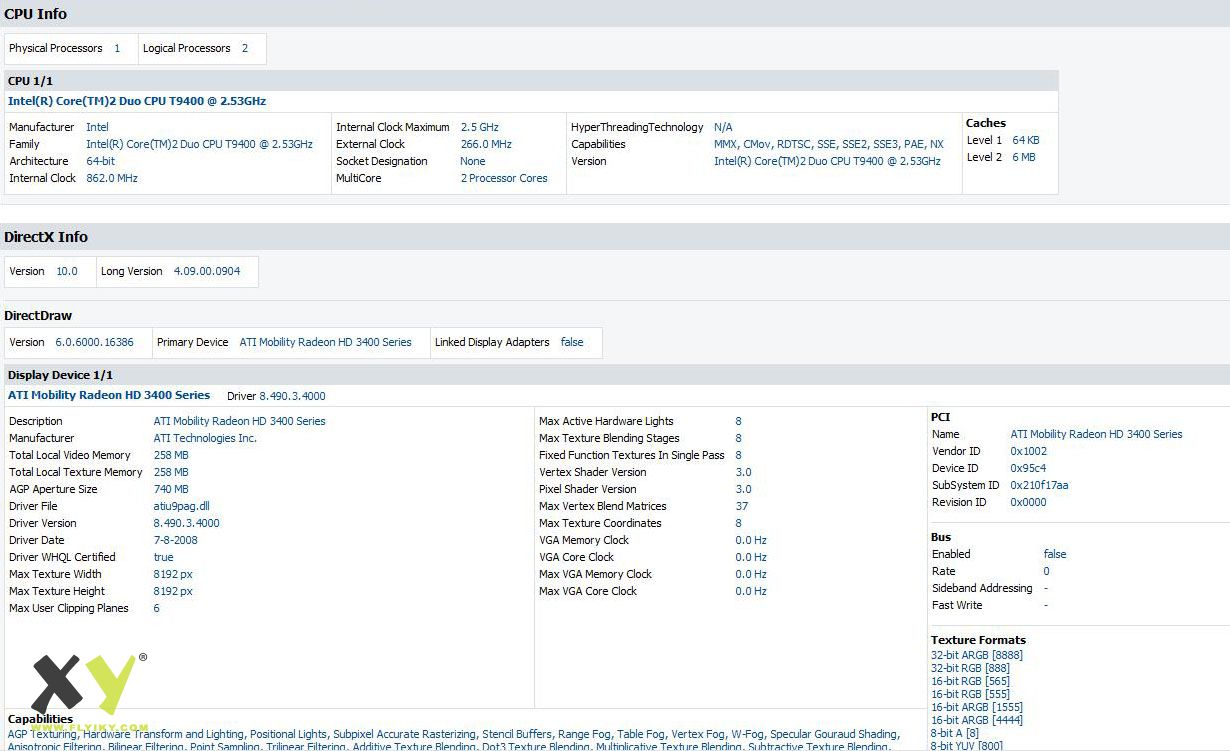Click the "DirectX Info" section heading

[x=46, y=237]
